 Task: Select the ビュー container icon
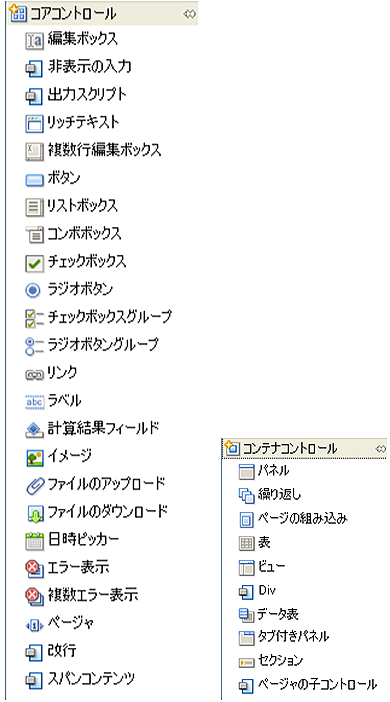click(x=246, y=567)
